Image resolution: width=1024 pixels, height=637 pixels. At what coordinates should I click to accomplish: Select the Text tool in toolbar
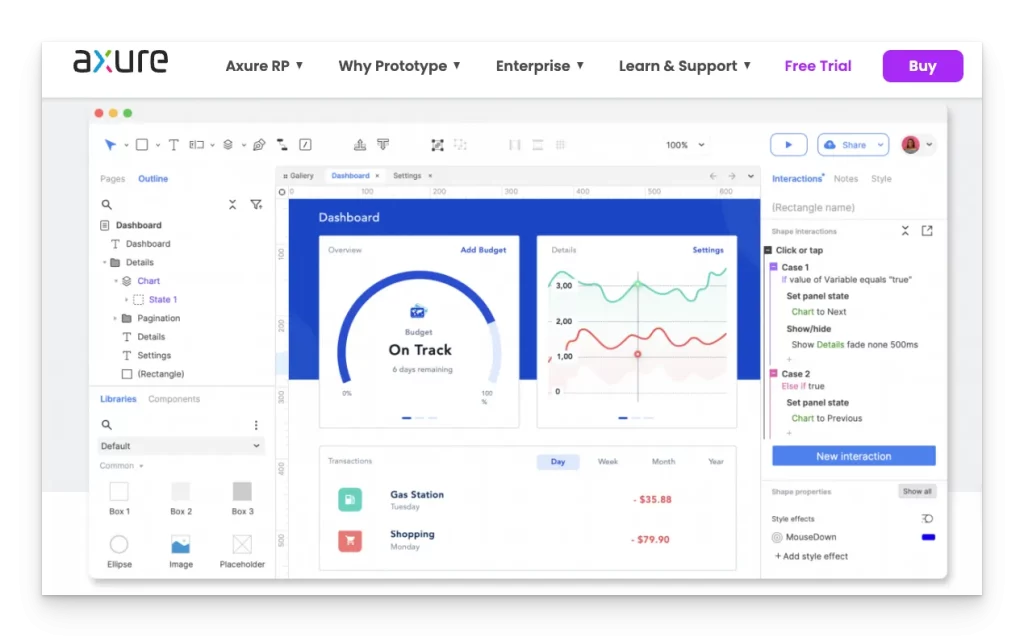174,145
